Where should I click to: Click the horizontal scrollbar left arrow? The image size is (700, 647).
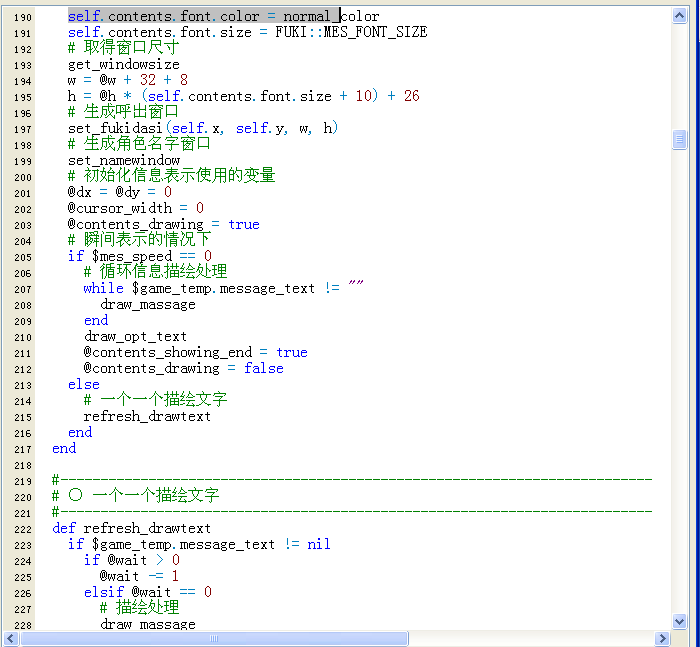click(x=10, y=639)
